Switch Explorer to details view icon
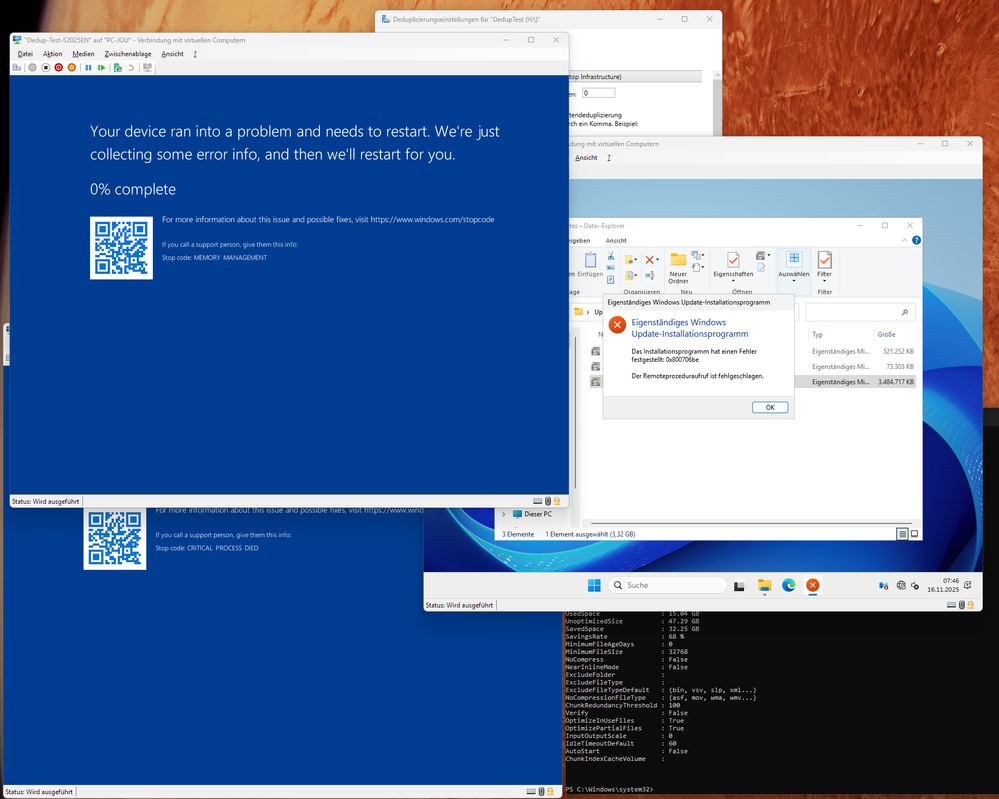The width and height of the screenshot is (999, 799). click(902, 534)
